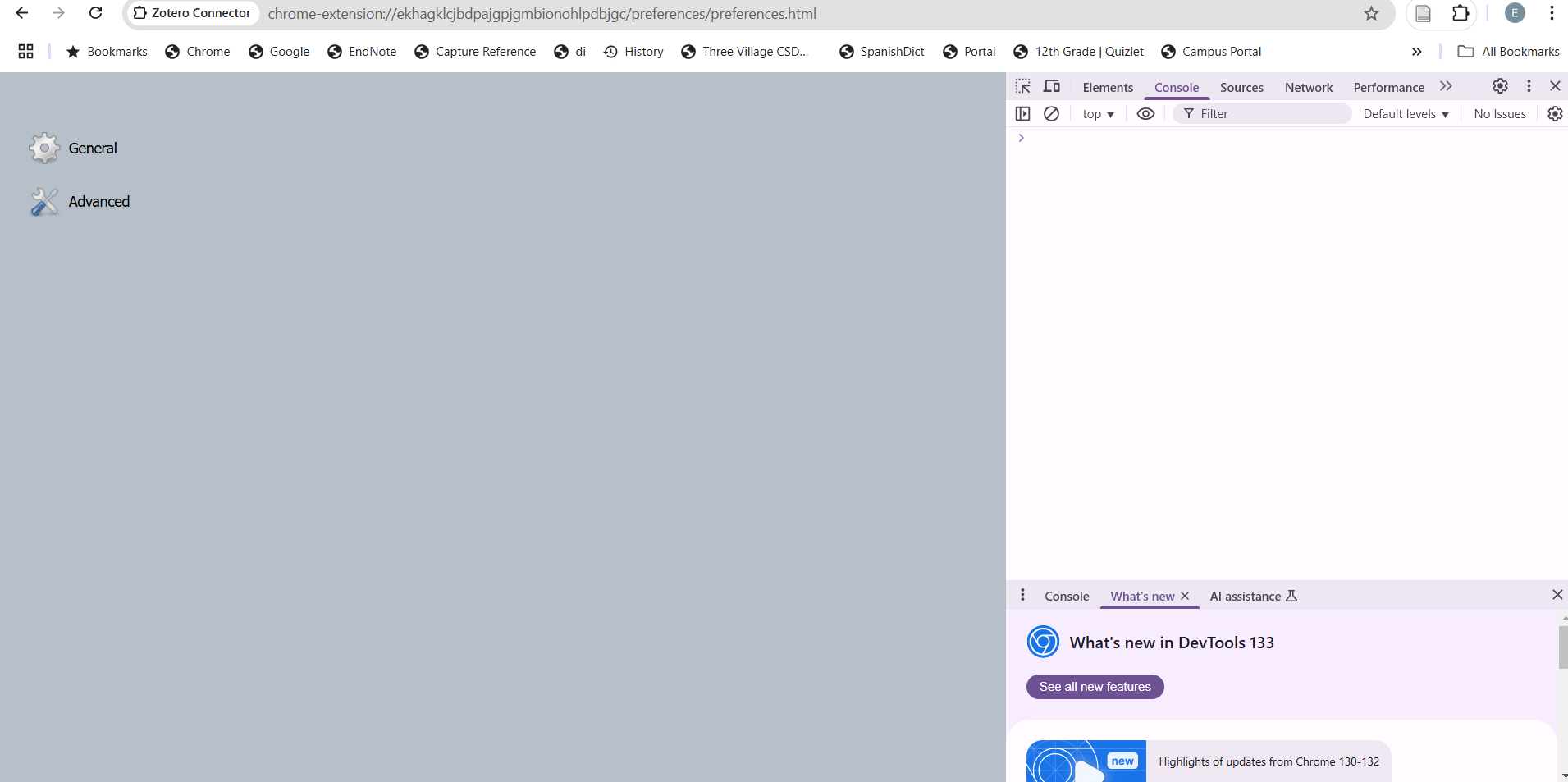Show the DevTools console sidebar
Viewport: 1568px width, 782px height.
1022,114
